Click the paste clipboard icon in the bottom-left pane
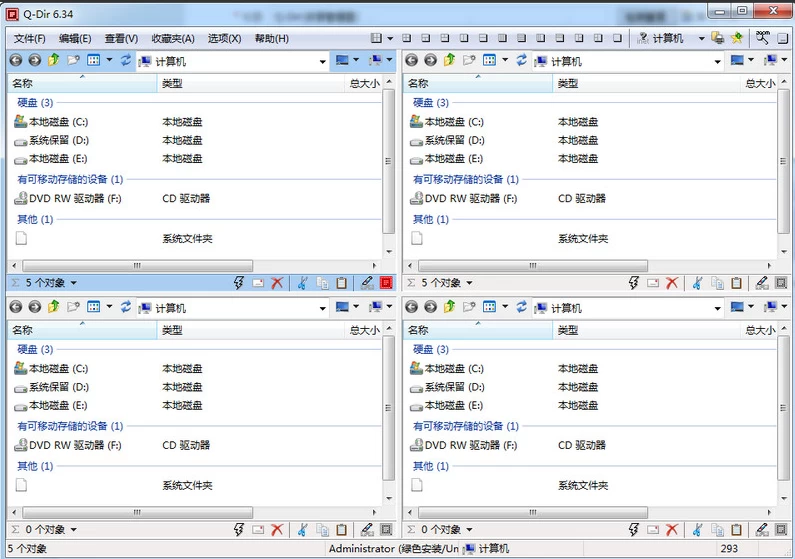The height and width of the screenshot is (559, 795). [342, 530]
